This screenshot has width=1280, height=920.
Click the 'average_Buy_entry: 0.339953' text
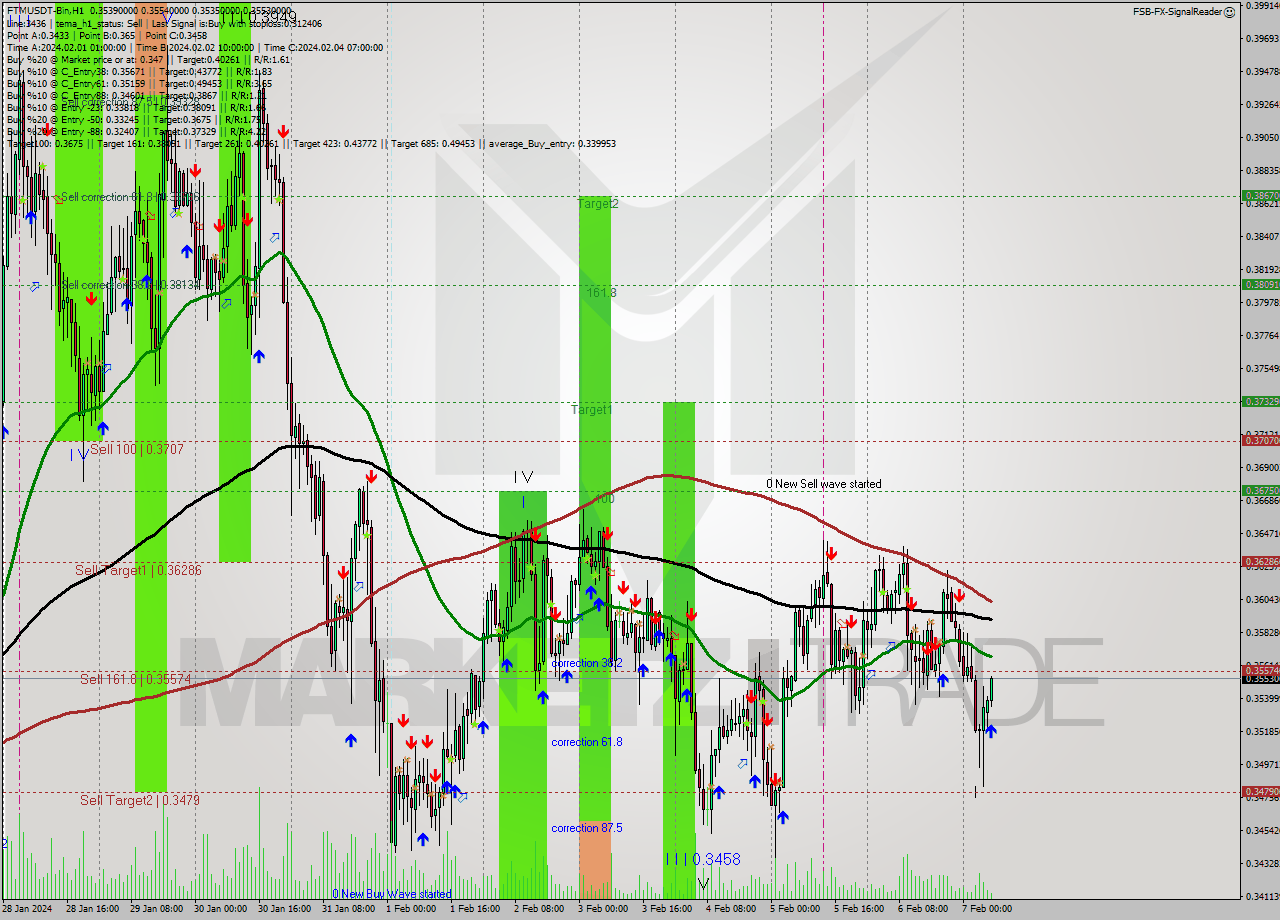(x=550, y=143)
